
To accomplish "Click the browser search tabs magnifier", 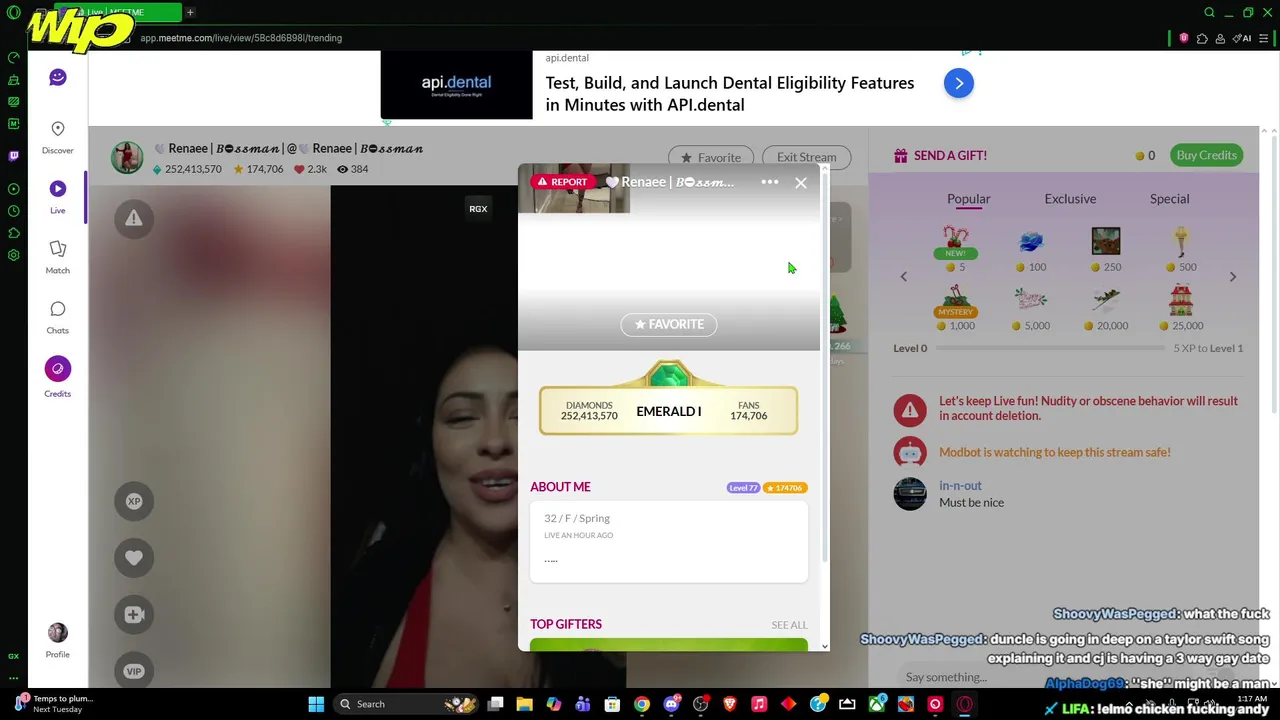I will click(1209, 12).
